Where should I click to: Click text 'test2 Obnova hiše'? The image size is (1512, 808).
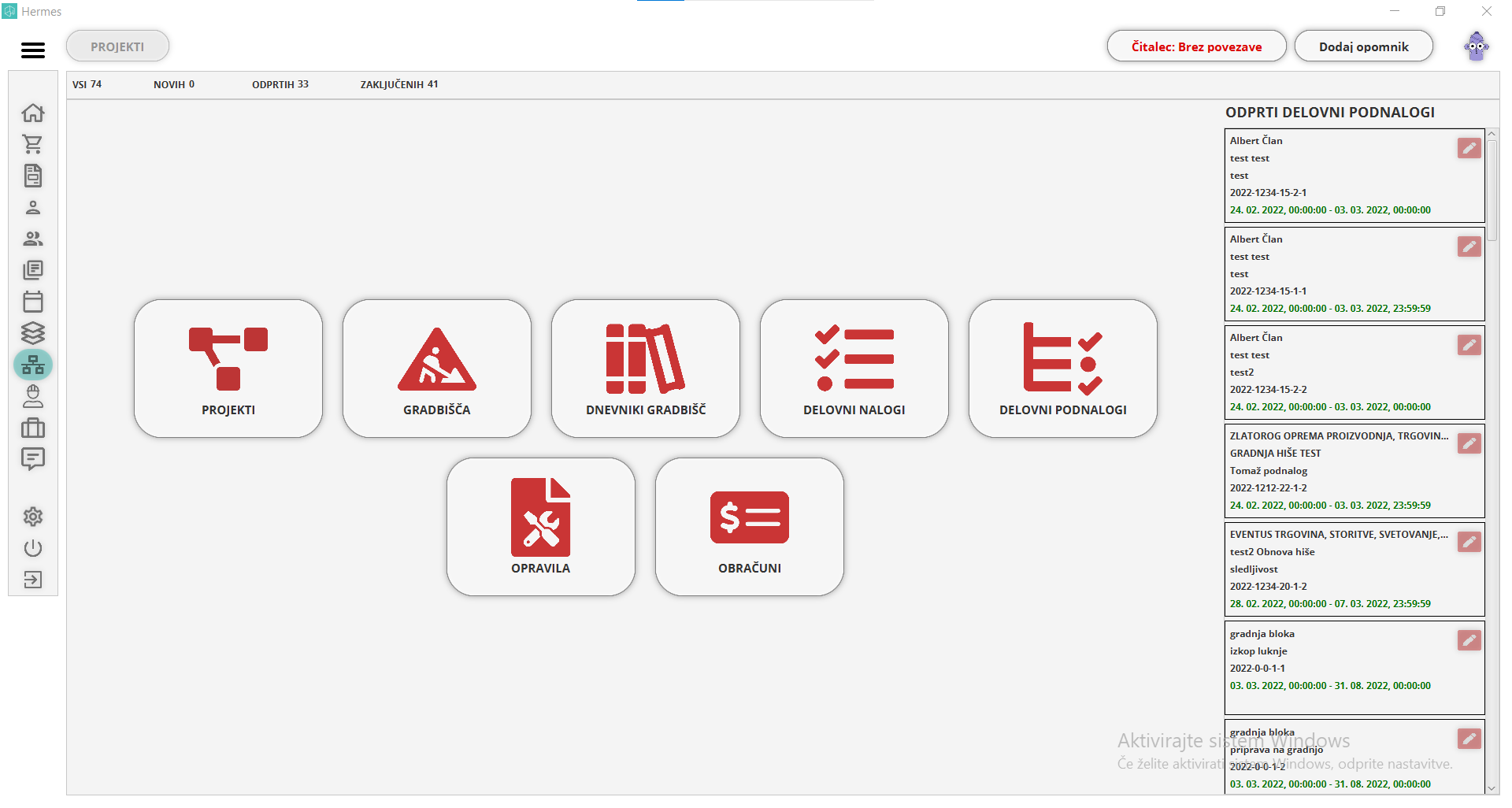point(1272,552)
